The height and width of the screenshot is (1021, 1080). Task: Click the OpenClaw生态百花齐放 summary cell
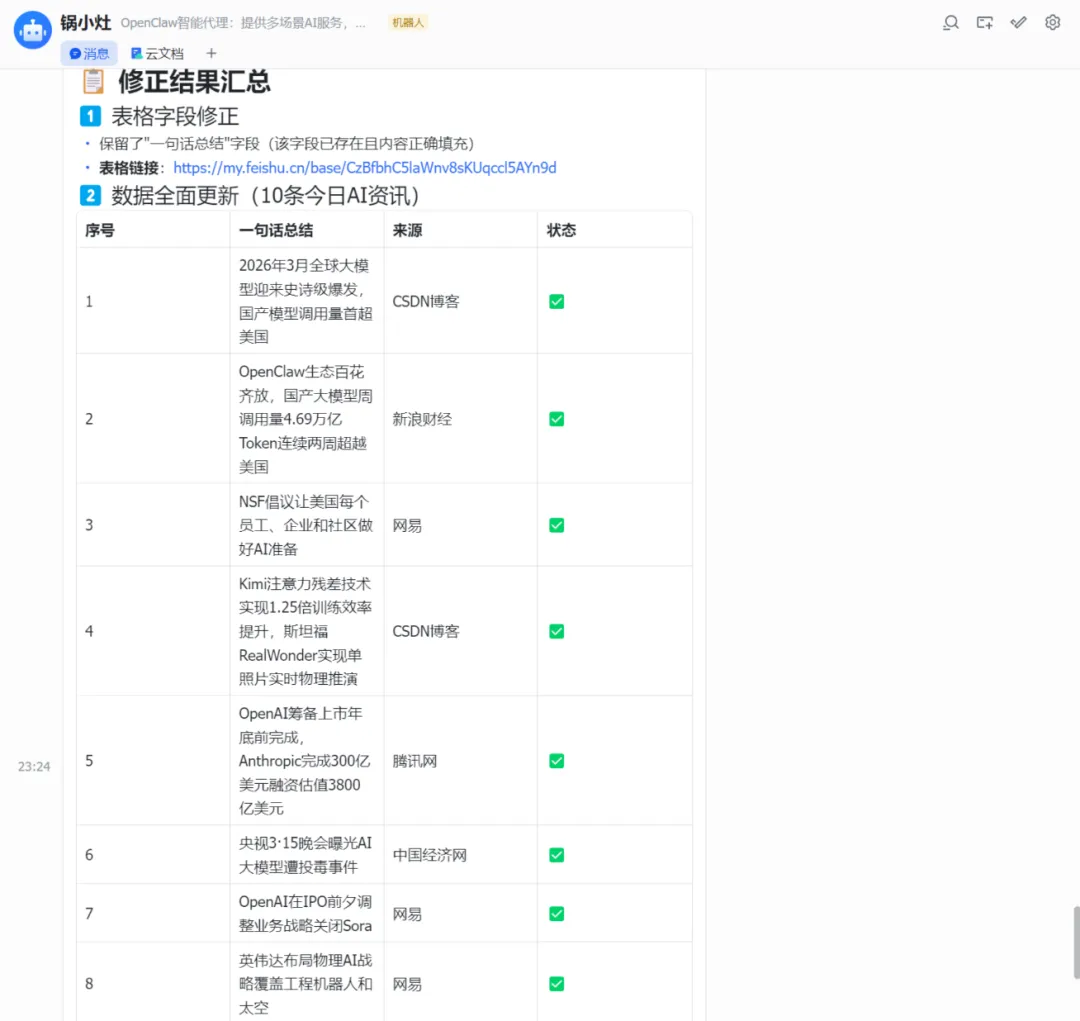point(306,419)
